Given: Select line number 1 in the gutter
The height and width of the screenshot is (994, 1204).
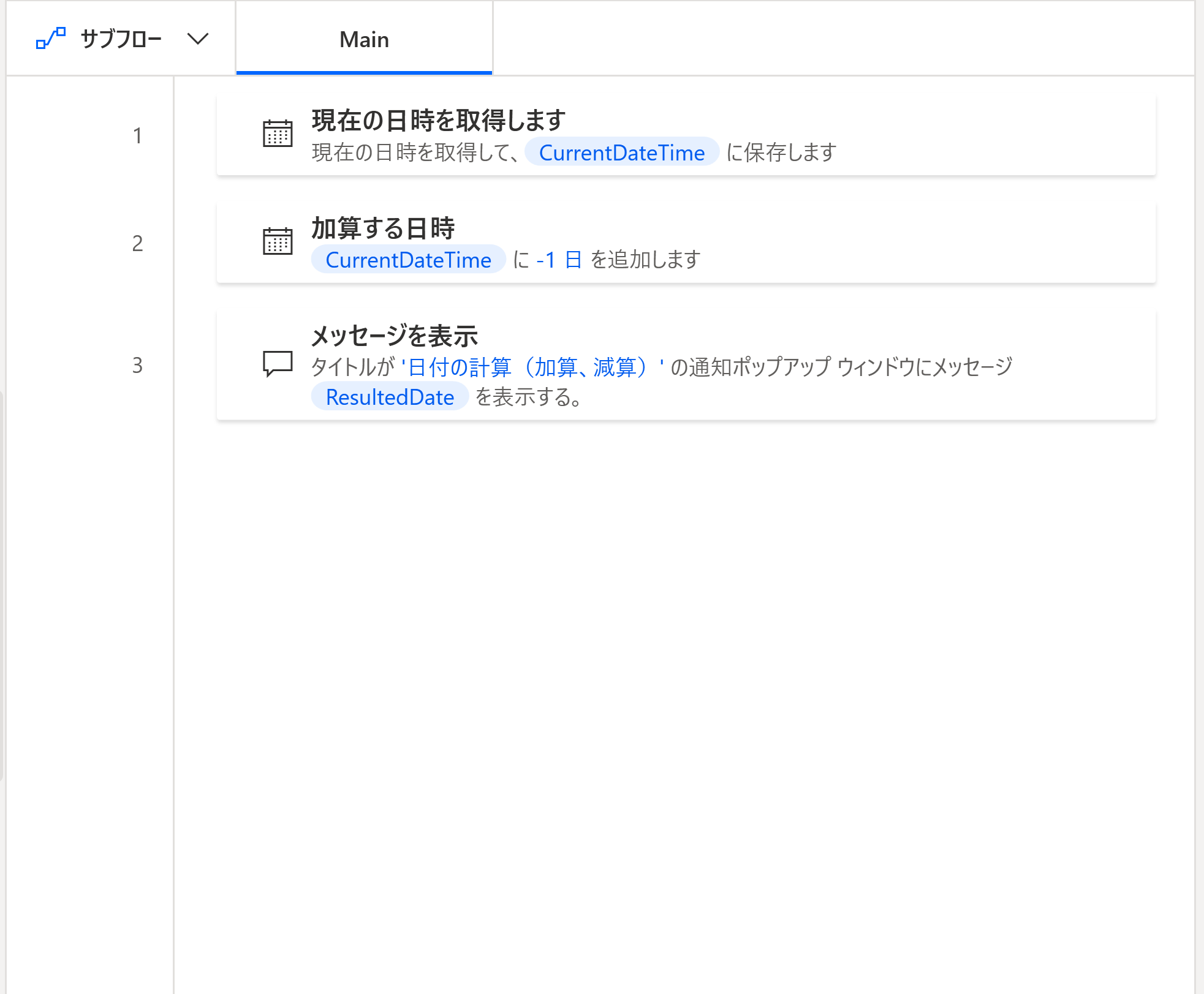Looking at the screenshot, I should click(x=137, y=135).
